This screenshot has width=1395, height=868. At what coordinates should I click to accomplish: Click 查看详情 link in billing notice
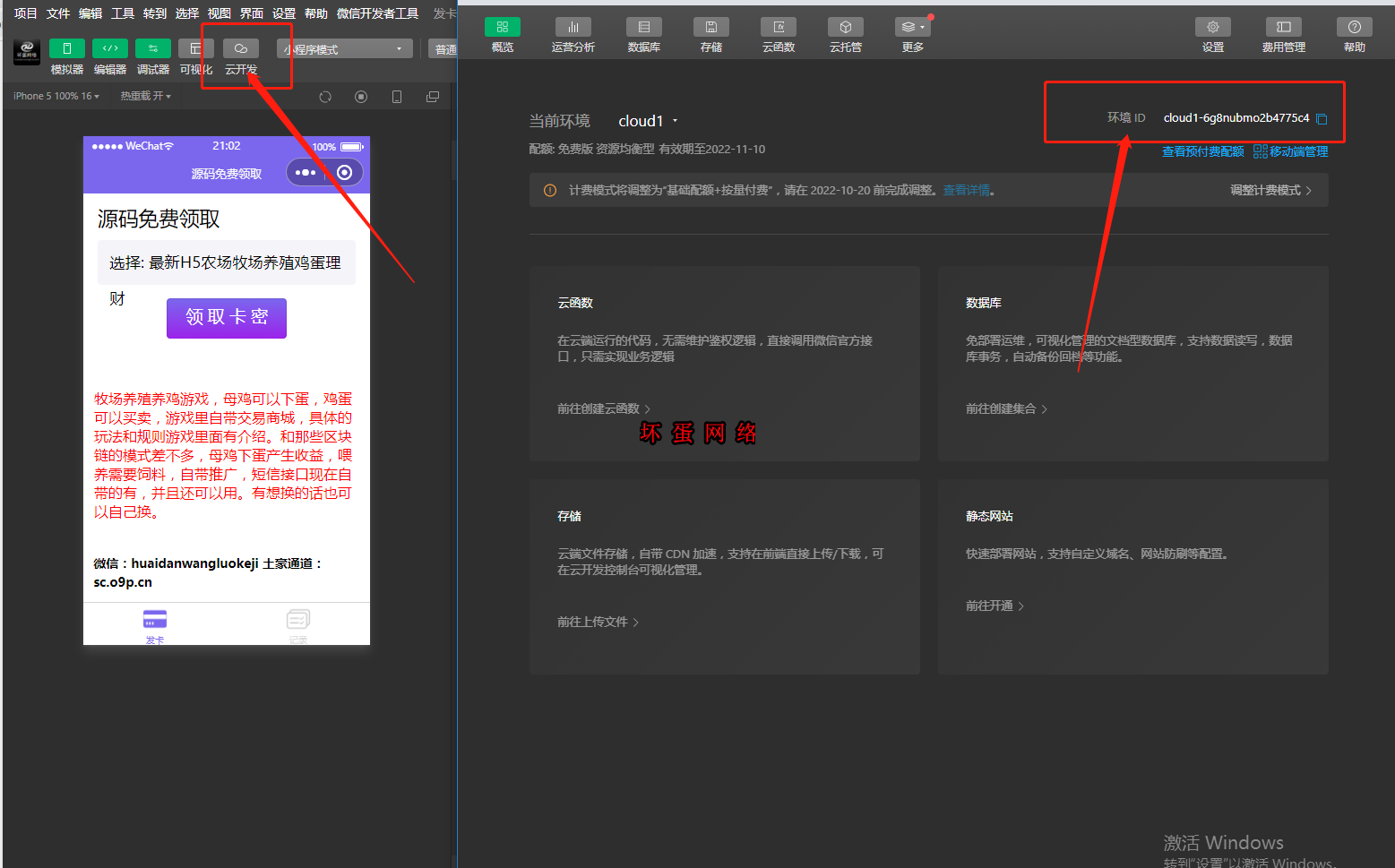tap(966, 190)
